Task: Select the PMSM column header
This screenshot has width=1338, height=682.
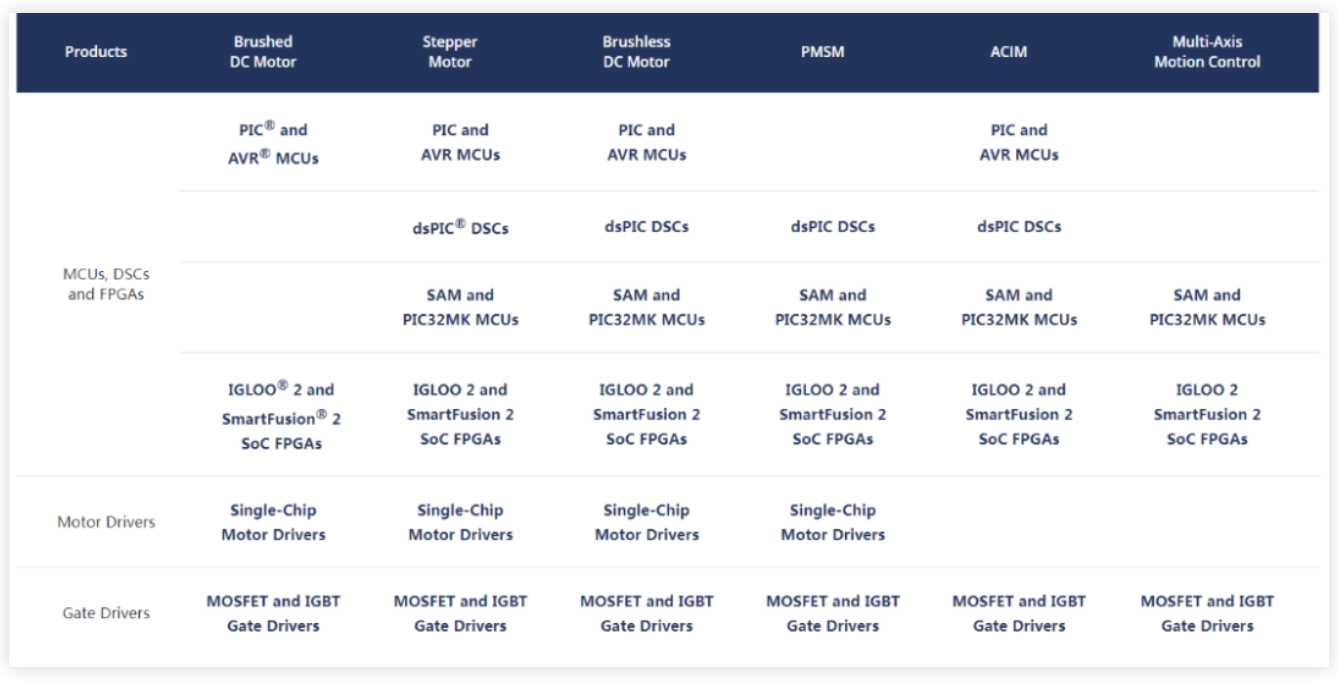Action: 823,52
